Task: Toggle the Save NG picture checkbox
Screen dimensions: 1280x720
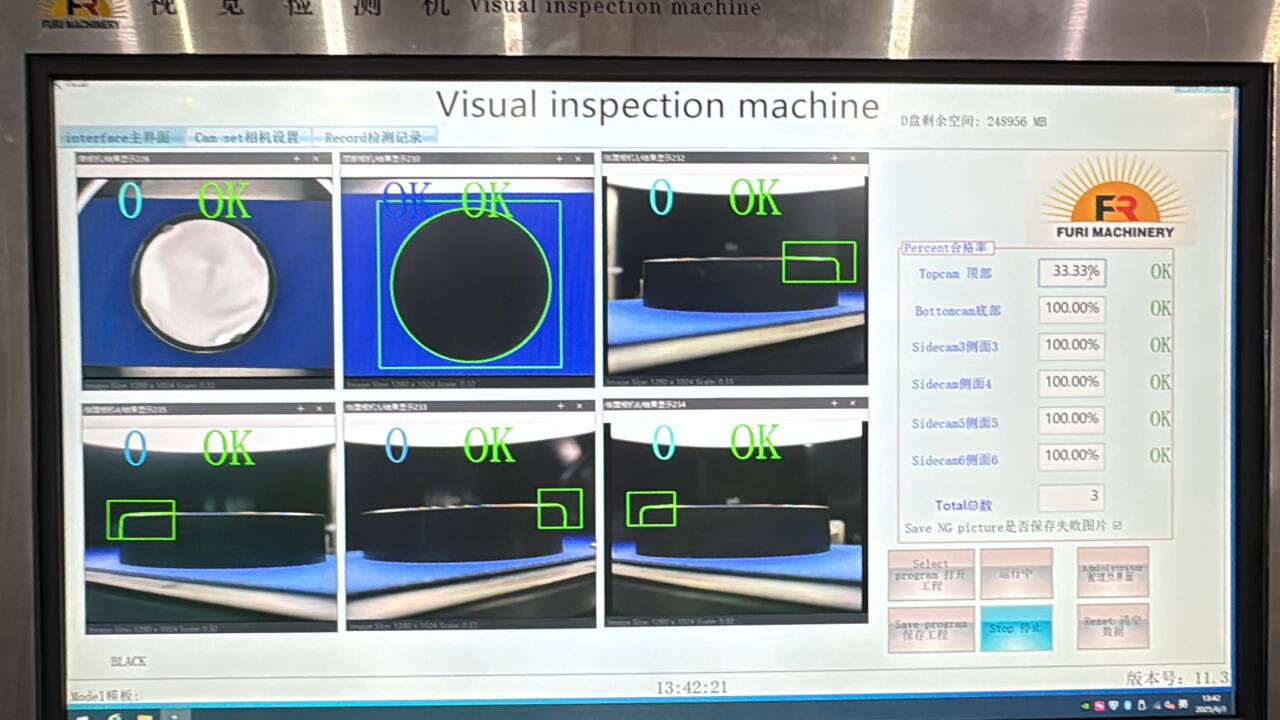Action: pyautogui.click(x=1117, y=526)
